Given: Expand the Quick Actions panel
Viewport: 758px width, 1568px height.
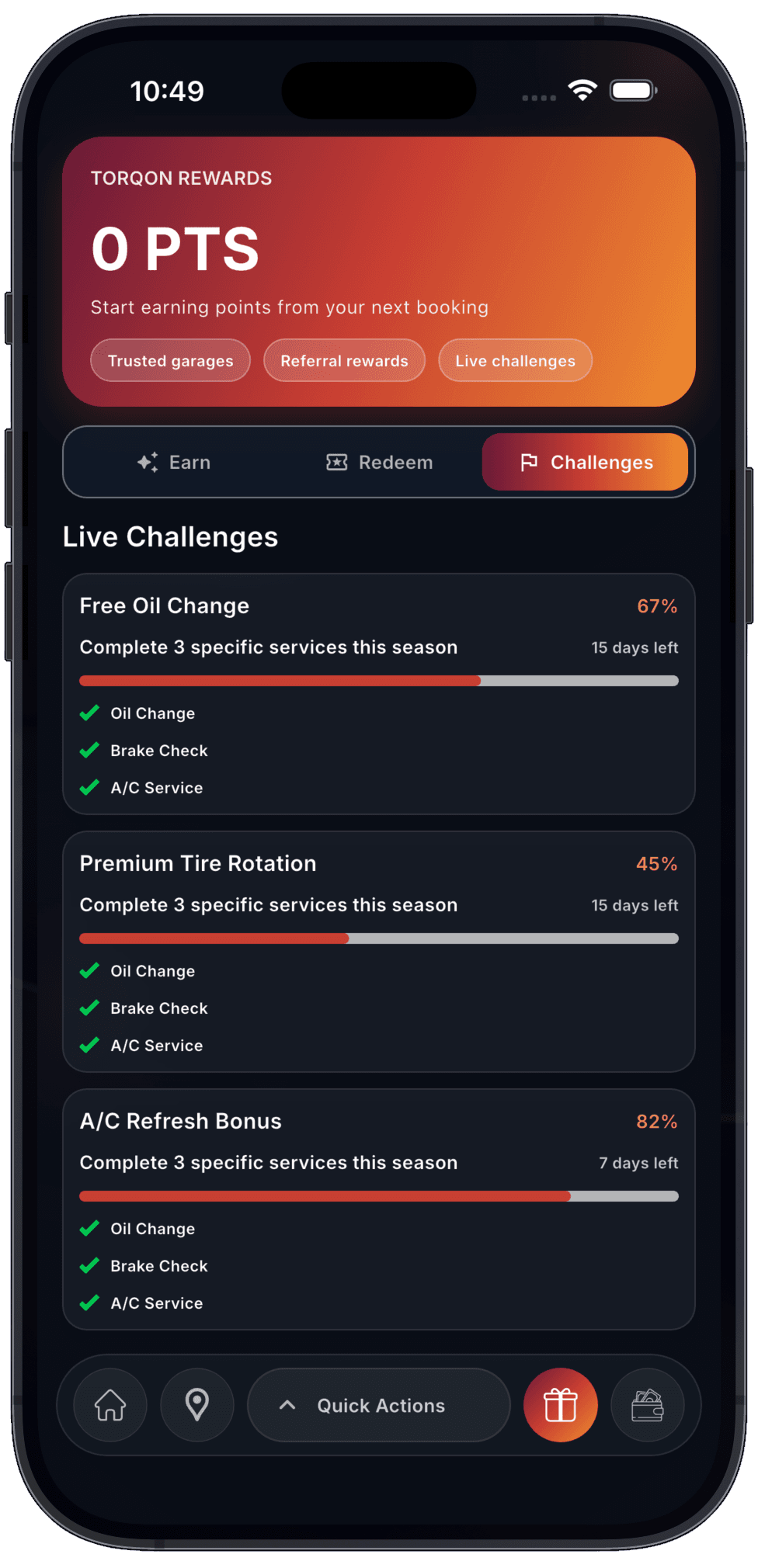Looking at the screenshot, I should pyautogui.click(x=378, y=1405).
